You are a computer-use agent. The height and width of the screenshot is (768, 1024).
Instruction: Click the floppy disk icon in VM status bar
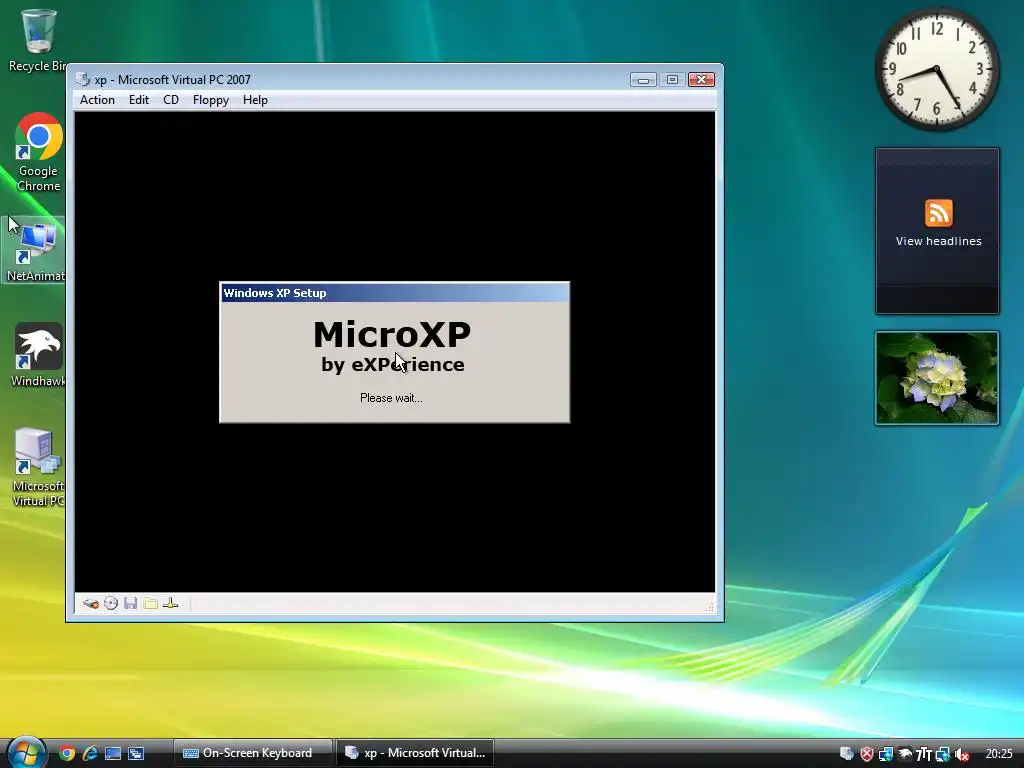point(131,603)
